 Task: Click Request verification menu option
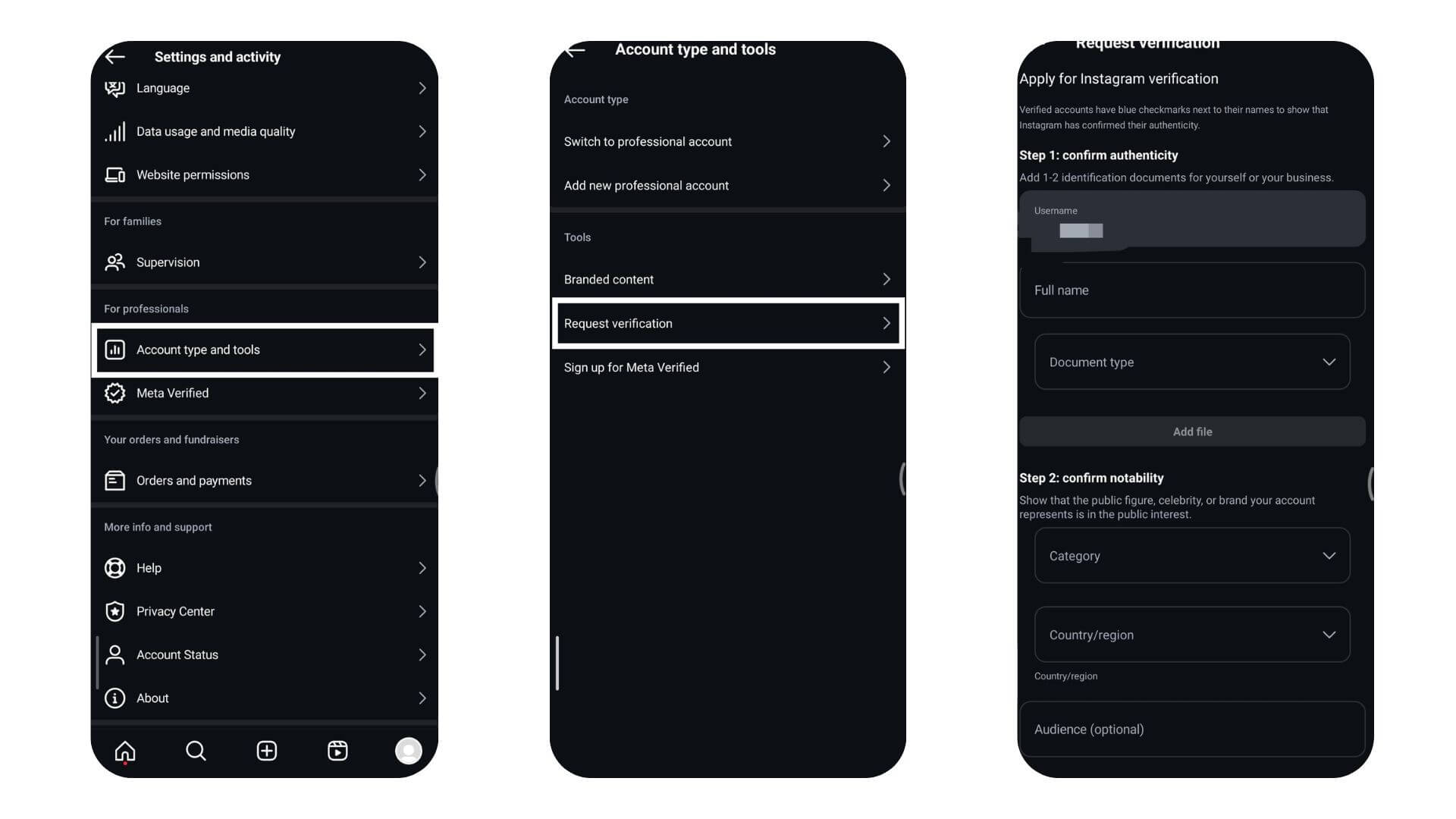point(727,323)
